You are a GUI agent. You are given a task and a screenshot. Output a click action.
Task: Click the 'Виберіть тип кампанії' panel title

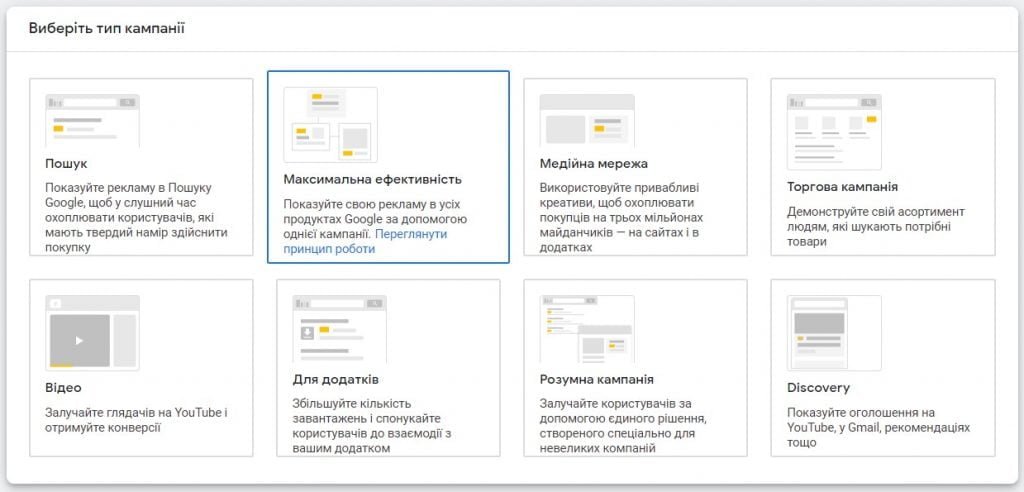106,29
